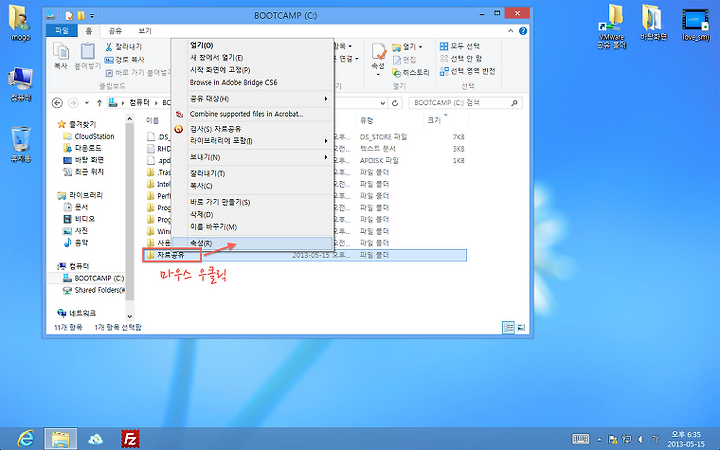Open recent locations dropdown beside Forward arrow
Screen dimensions: 720x450
pyautogui.click(x=86, y=103)
